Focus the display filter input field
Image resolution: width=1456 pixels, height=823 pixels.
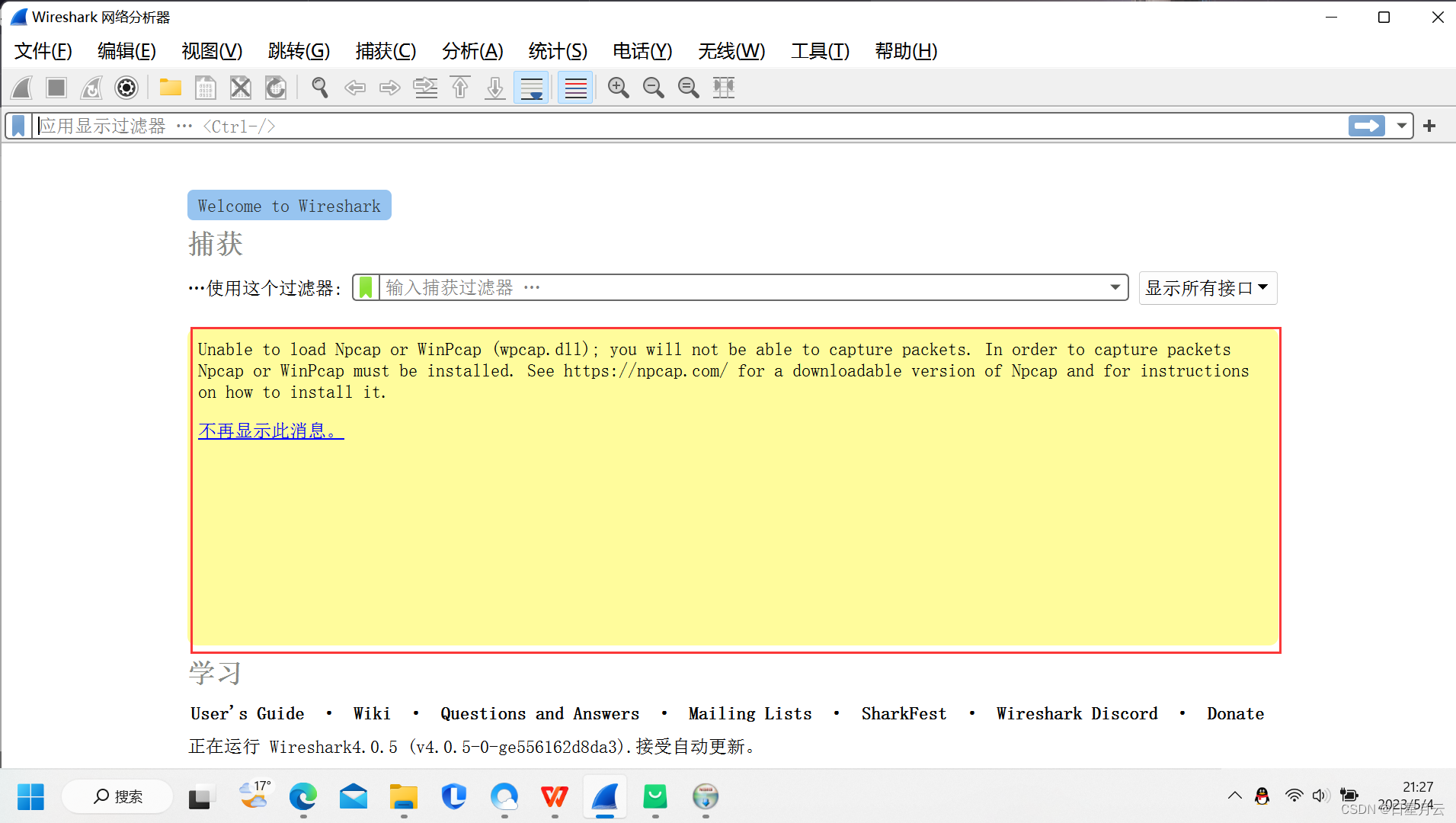pyautogui.click(x=690, y=126)
